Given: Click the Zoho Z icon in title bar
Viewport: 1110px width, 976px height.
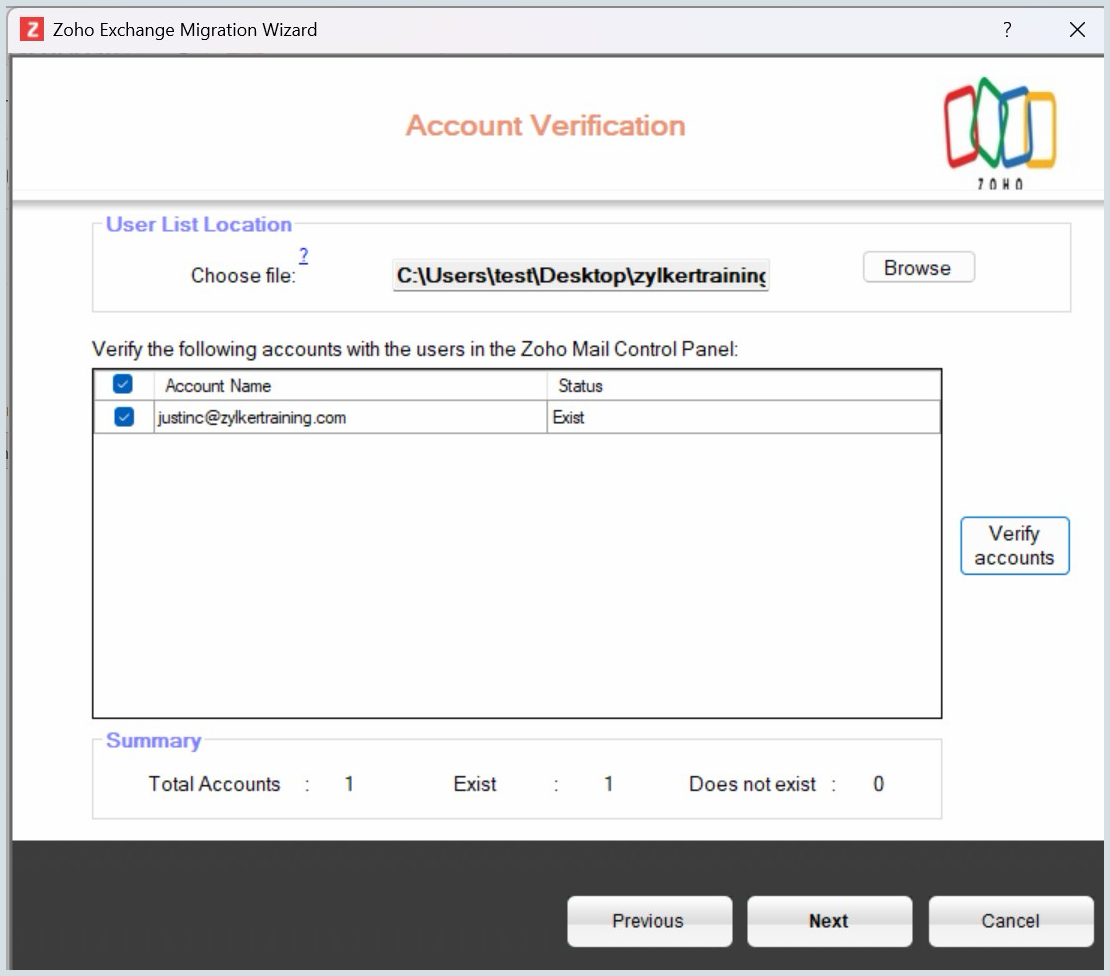Looking at the screenshot, I should click(x=31, y=30).
